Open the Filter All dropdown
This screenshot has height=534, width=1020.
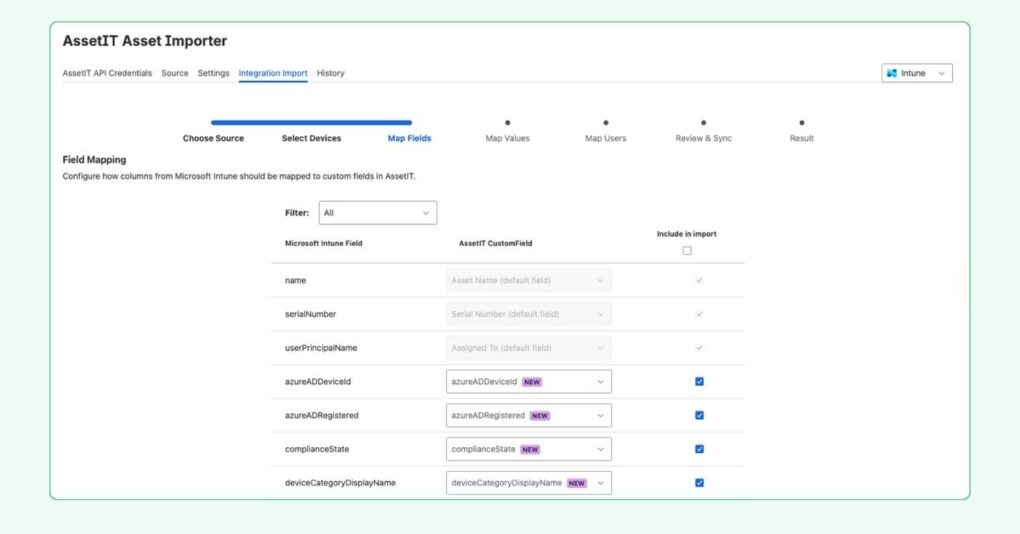click(377, 213)
